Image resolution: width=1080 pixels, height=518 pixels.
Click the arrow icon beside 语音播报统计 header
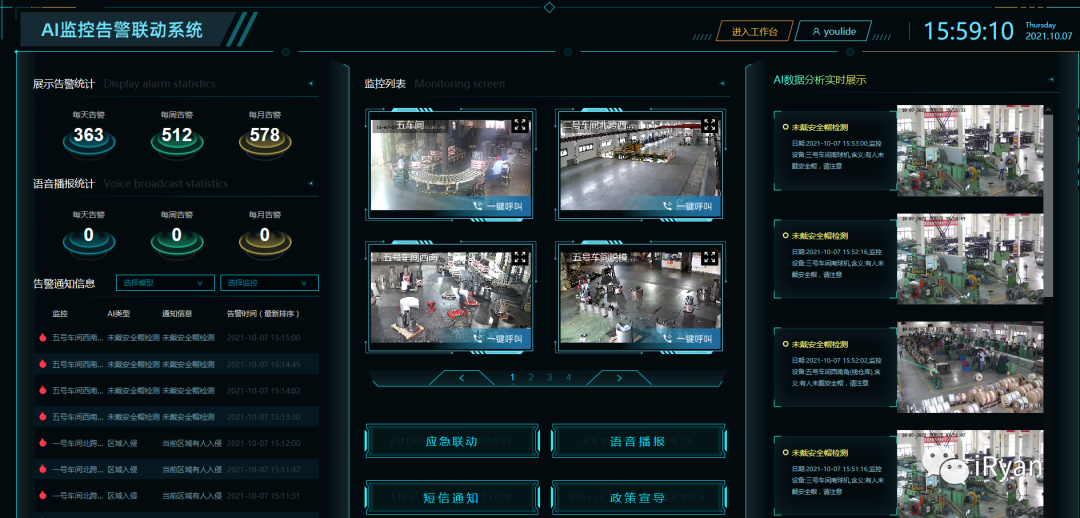click(x=311, y=183)
